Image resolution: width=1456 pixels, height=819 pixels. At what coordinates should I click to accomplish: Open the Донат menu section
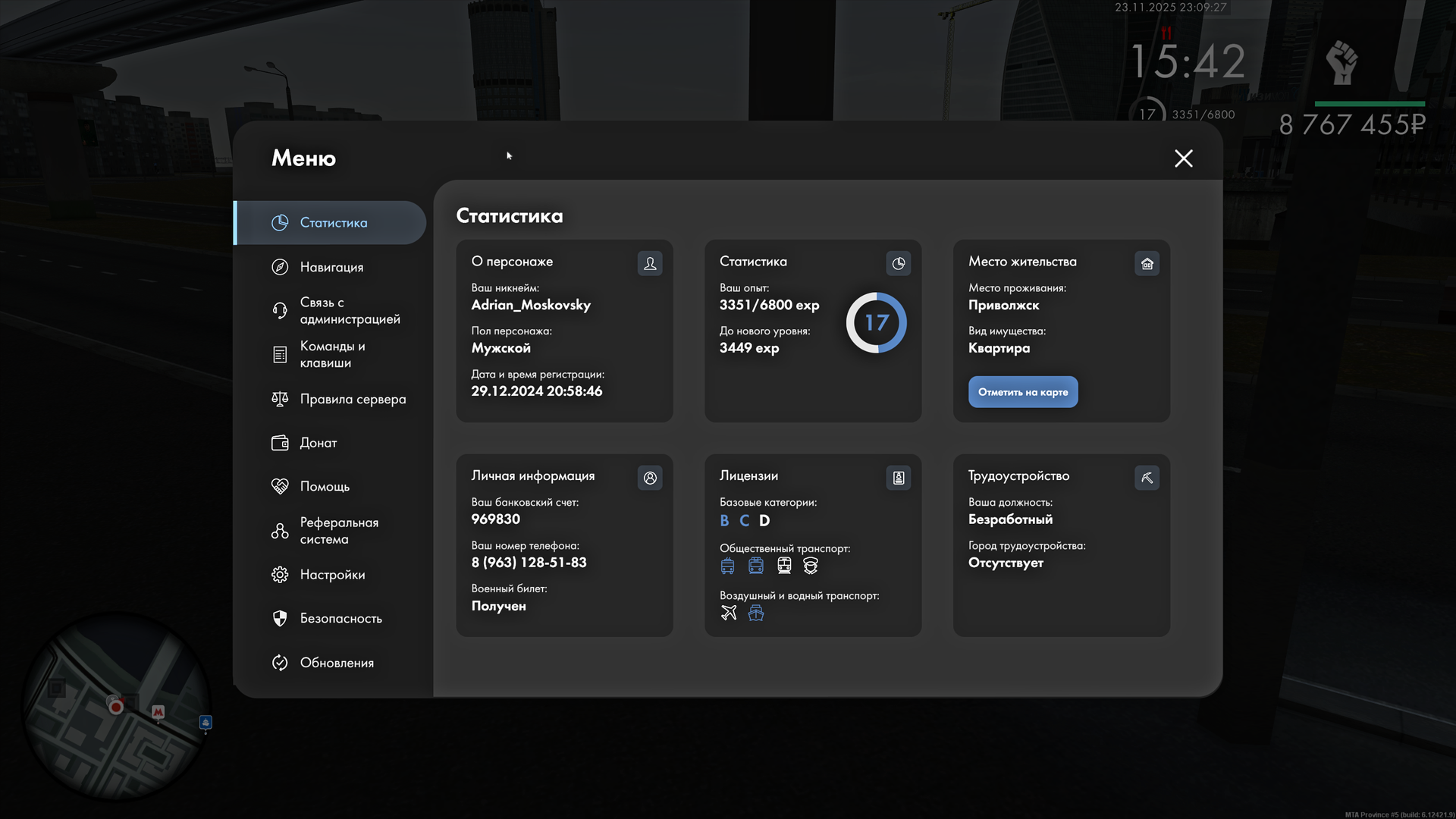pos(318,443)
